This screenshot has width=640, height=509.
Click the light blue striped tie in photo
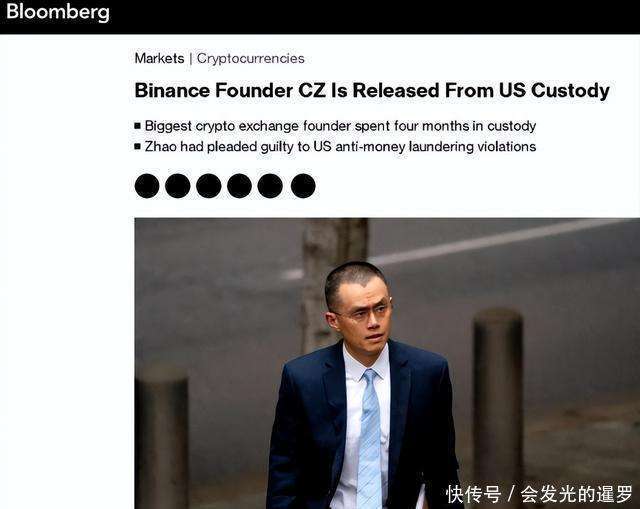tap(370, 439)
